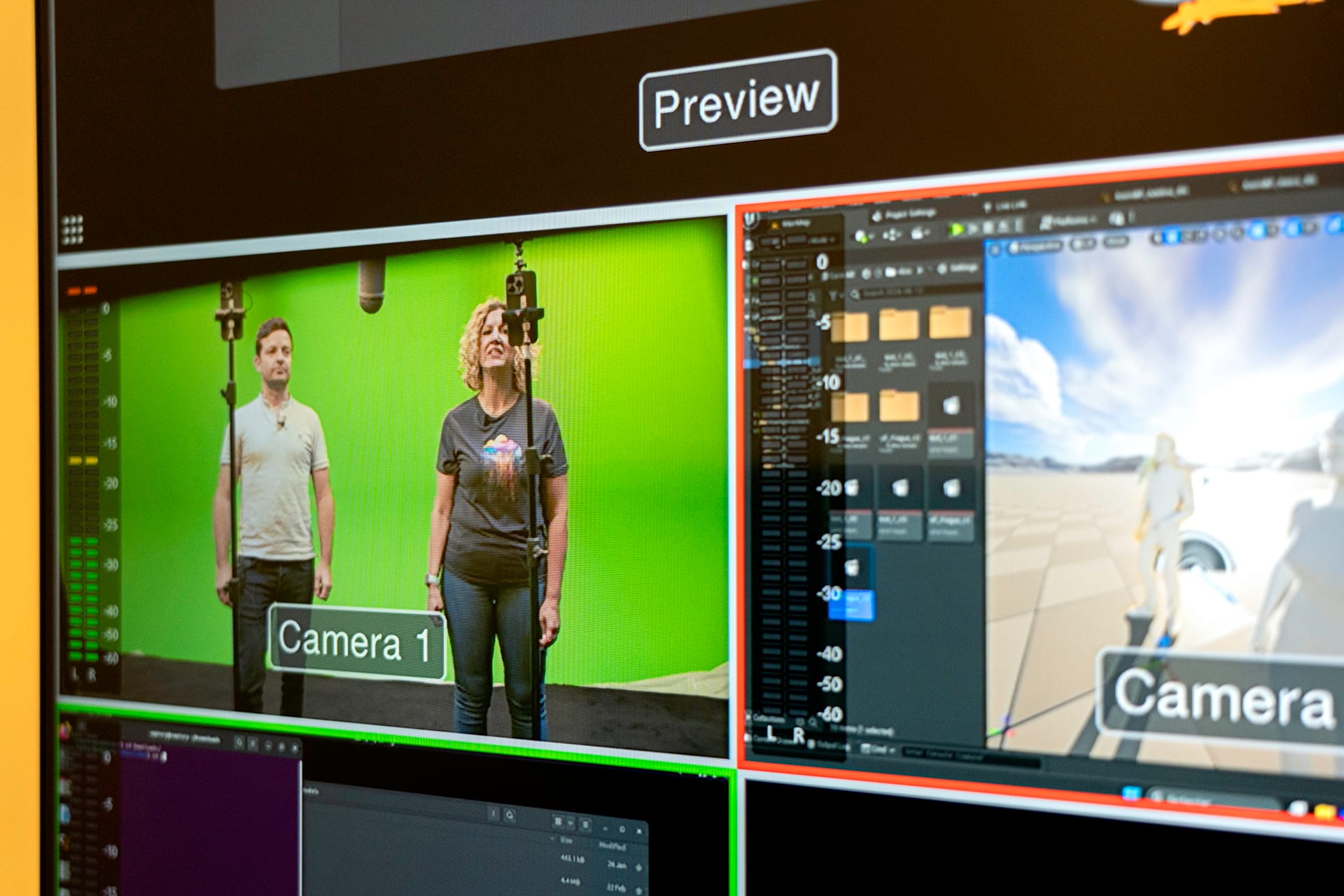Click the terminal menu button in title bar

(253, 743)
